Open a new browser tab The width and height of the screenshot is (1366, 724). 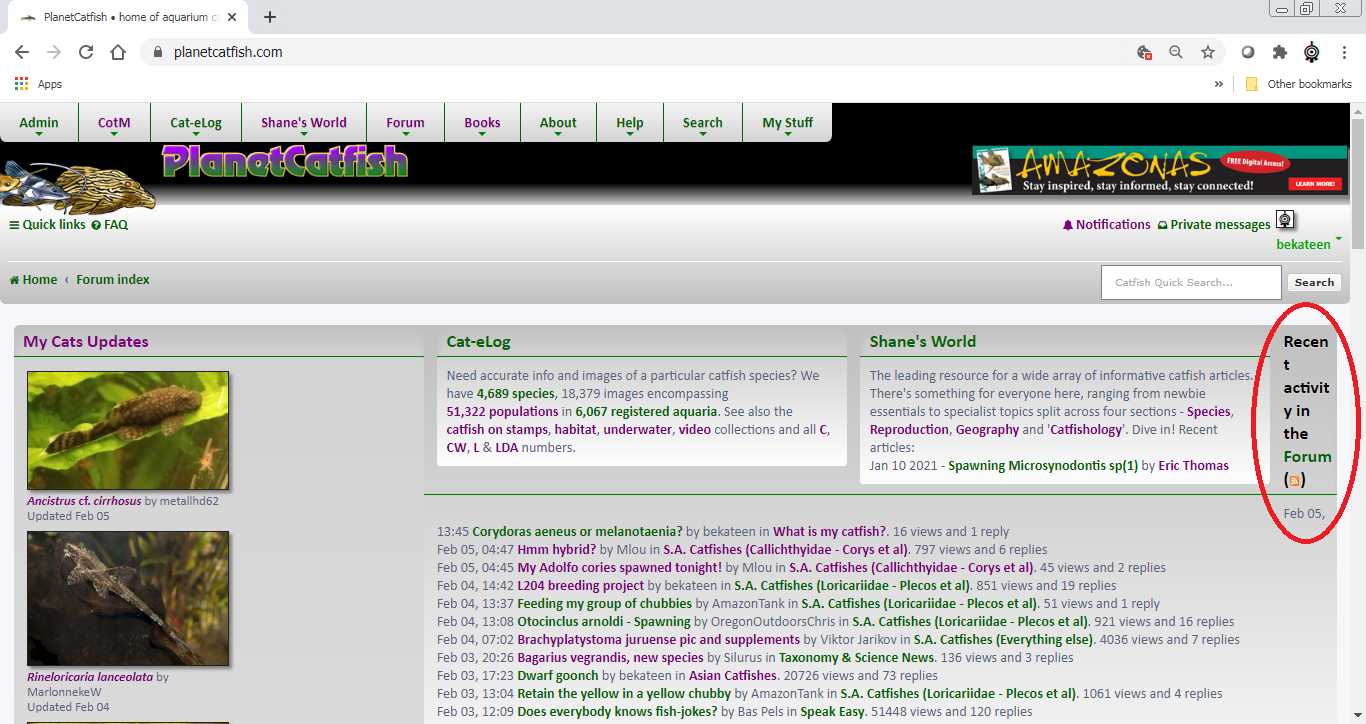pyautogui.click(x=270, y=17)
